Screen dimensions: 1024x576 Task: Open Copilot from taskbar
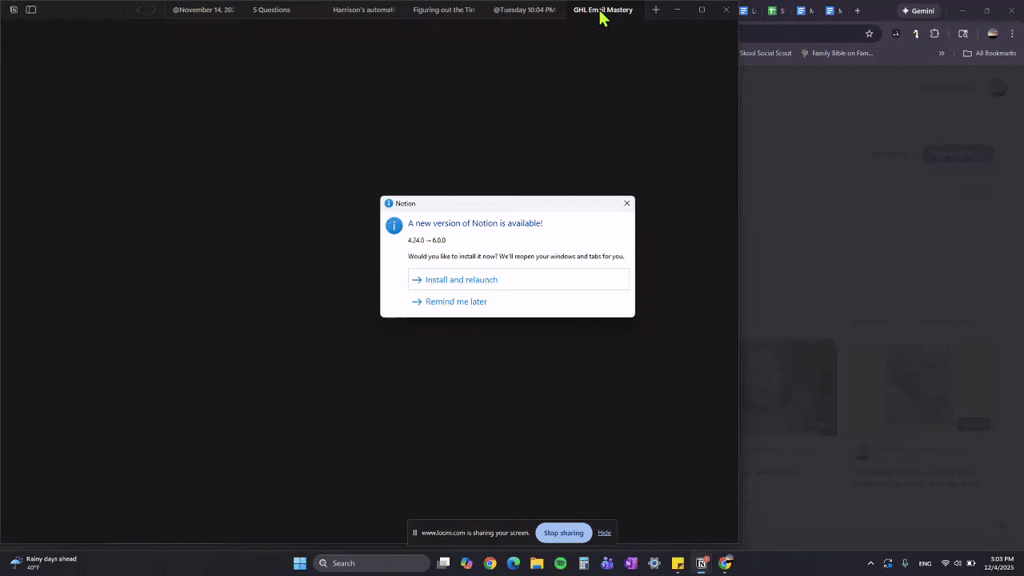466,563
